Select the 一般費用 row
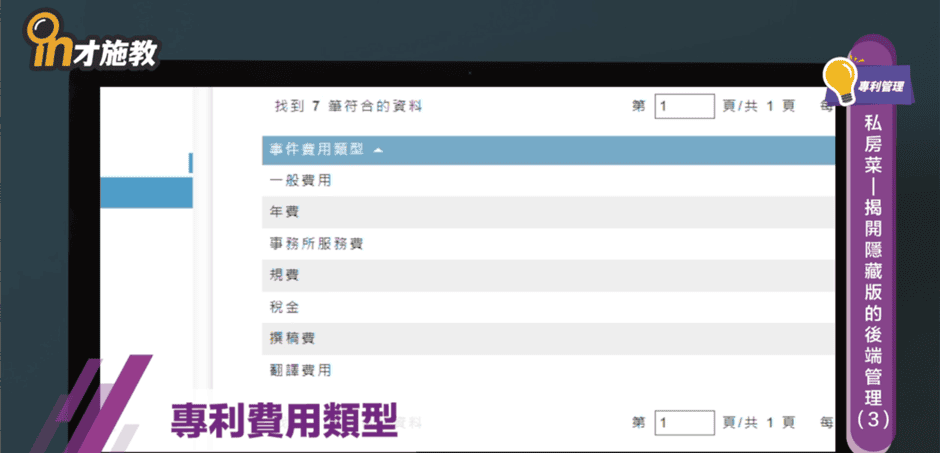The image size is (940, 453). pyautogui.click(x=301, y=181)
